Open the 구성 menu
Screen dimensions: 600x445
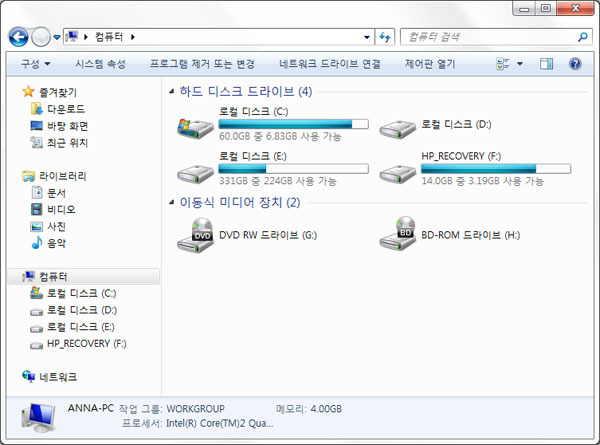tap(36, 64)
